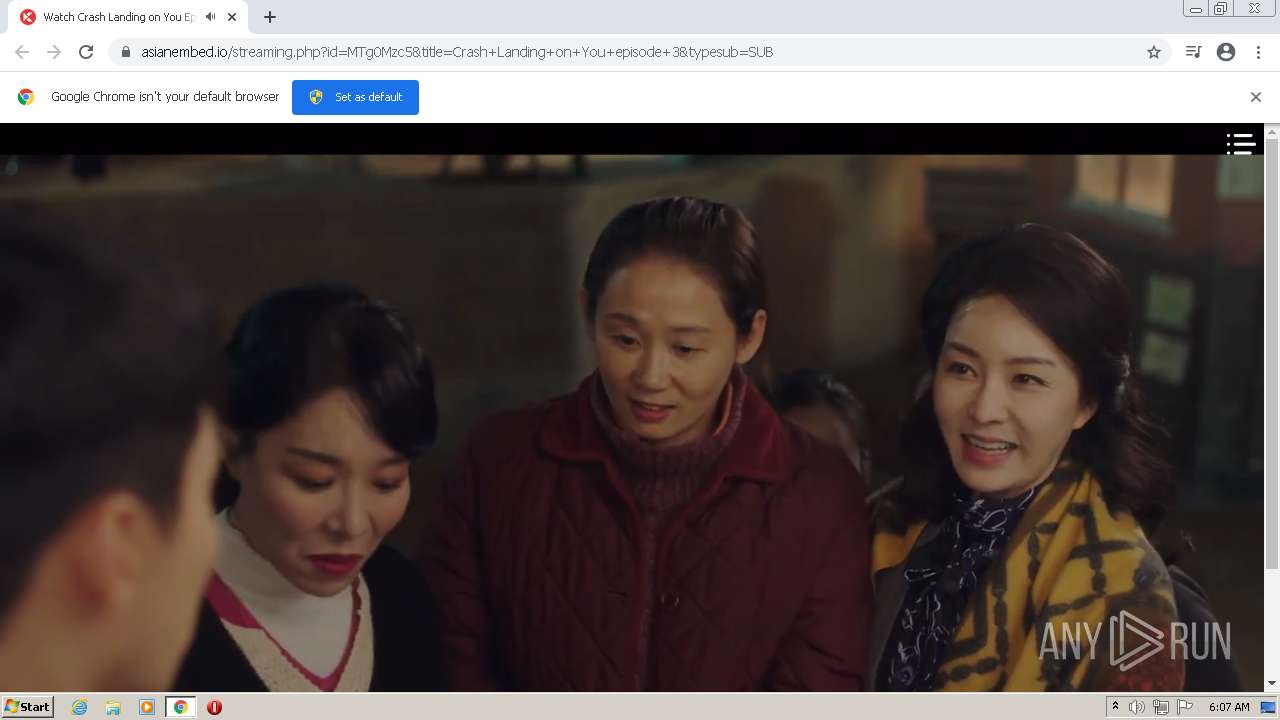Go back to the previous page
This screenshot has width=1280, height=720.
point(22,52)
